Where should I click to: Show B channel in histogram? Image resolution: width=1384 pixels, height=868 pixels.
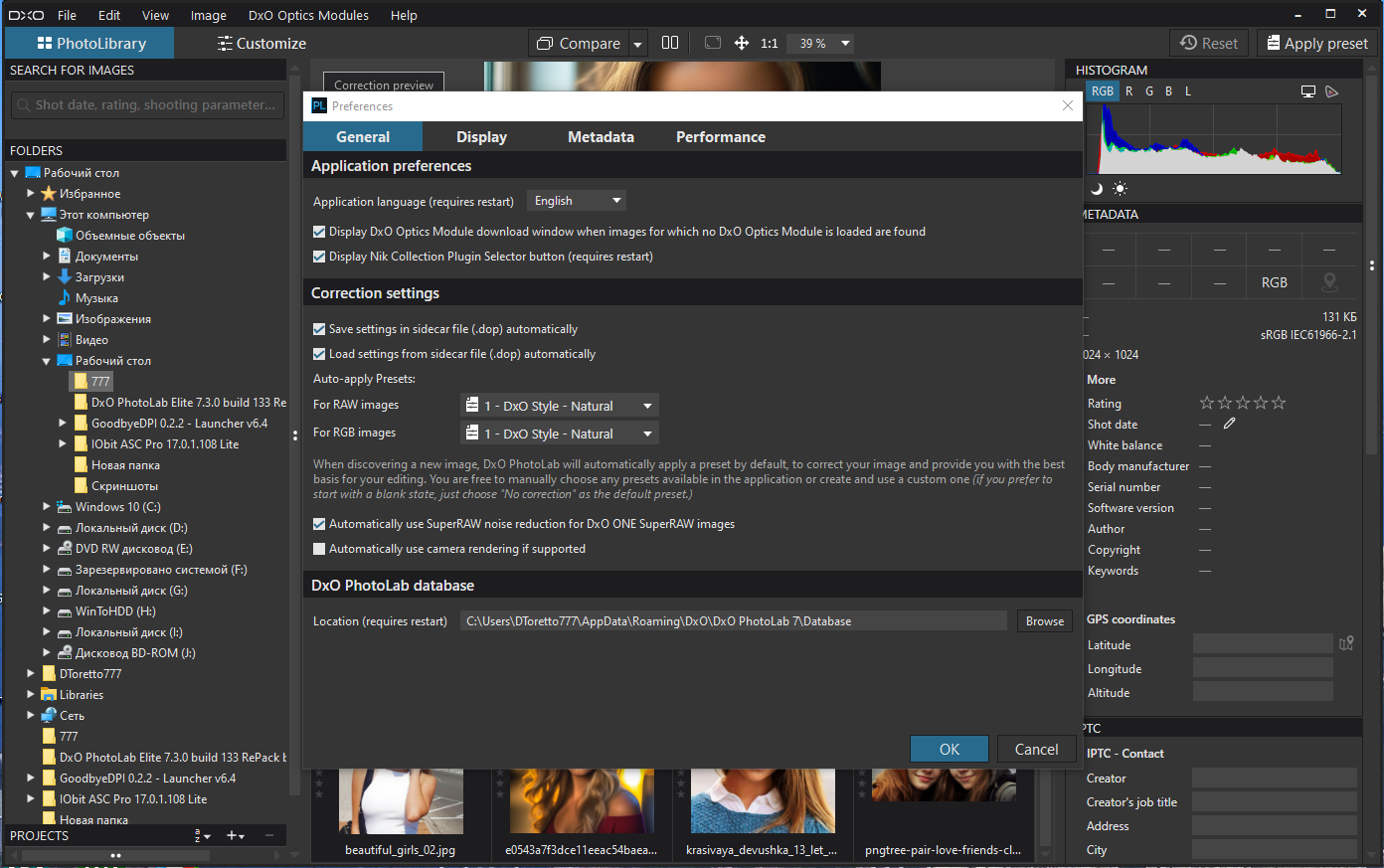[1168, 90]
